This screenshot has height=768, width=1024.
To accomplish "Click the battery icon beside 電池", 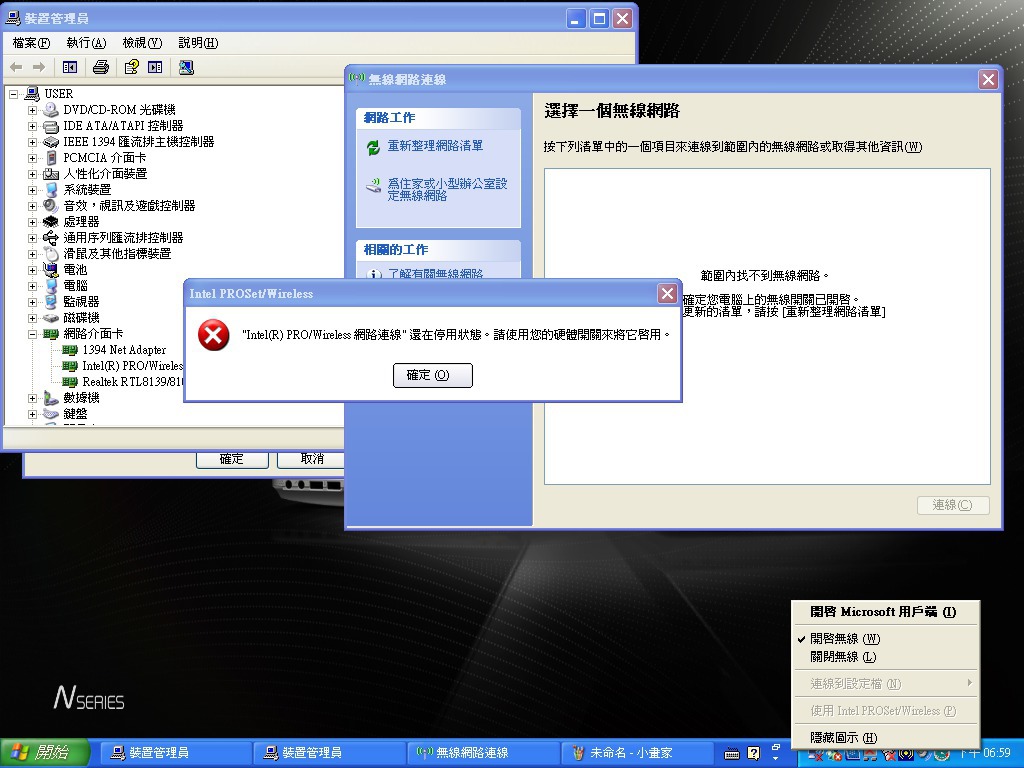I will click(x=51, y=270).
